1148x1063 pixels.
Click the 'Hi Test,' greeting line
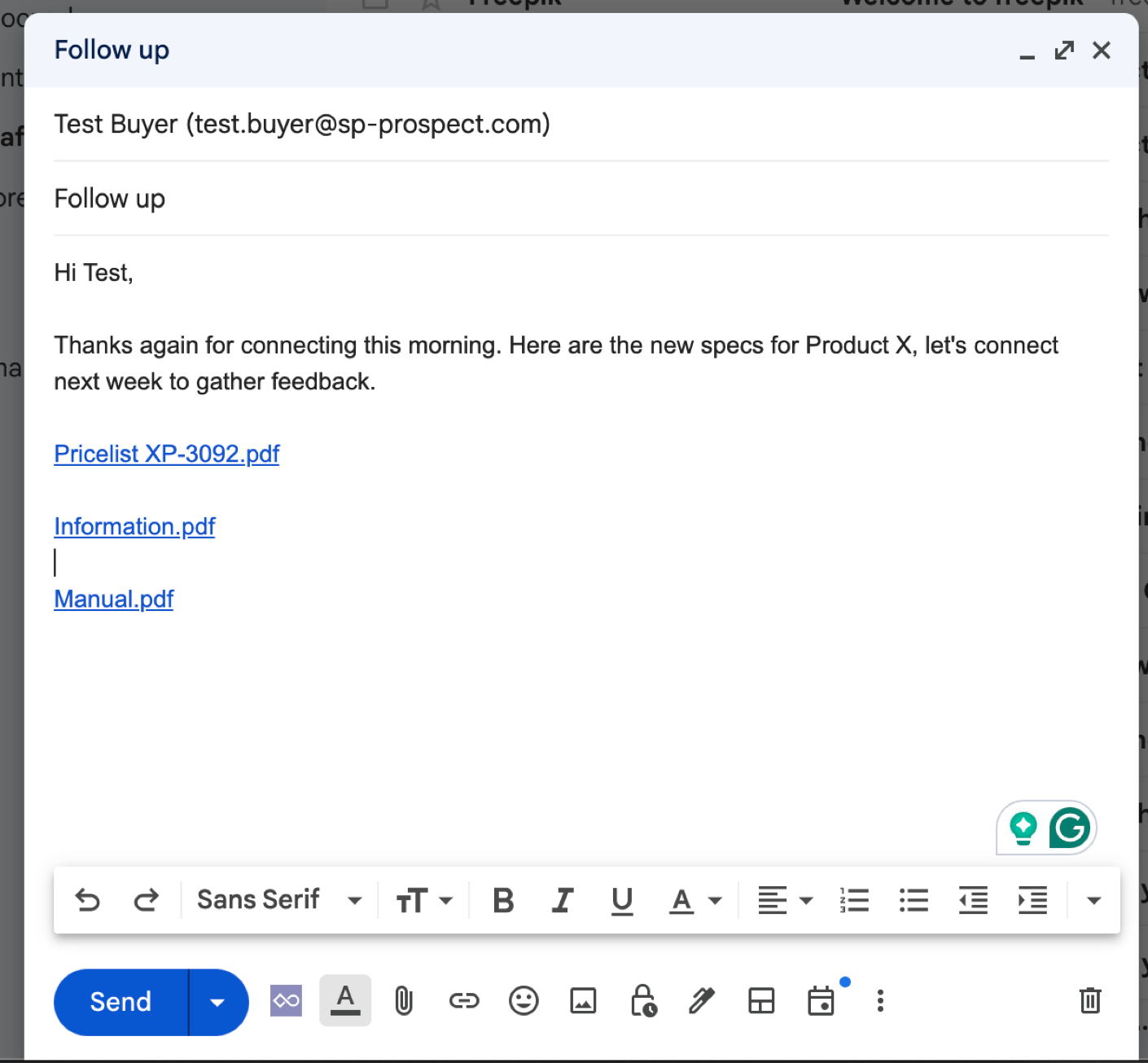(x=94, y=272)
